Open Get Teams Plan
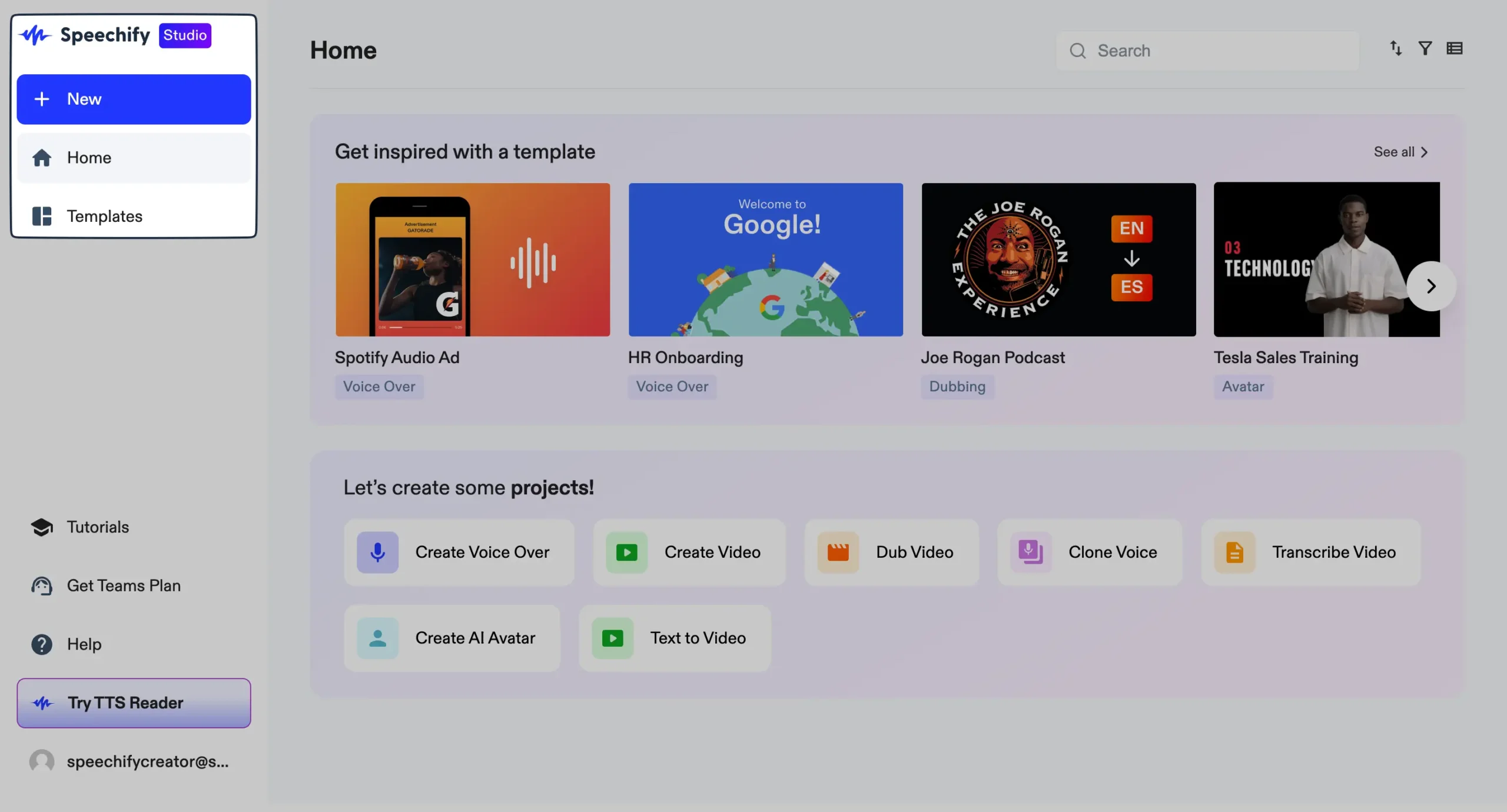 123,585
